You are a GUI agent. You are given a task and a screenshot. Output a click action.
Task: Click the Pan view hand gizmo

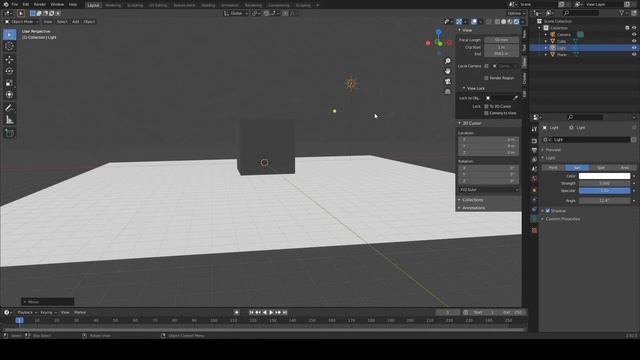[x=448, y=71]
